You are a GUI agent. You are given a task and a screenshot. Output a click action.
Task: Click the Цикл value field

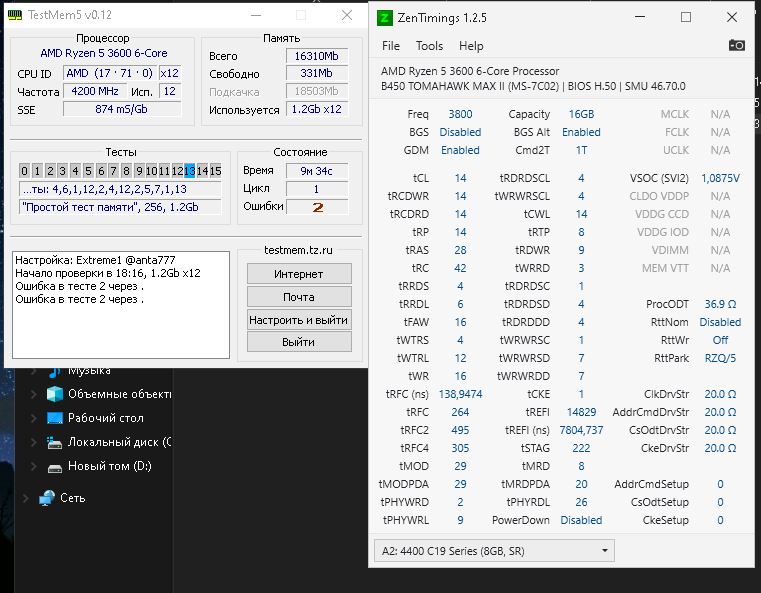pyautogui.click(x=317, y=189)
